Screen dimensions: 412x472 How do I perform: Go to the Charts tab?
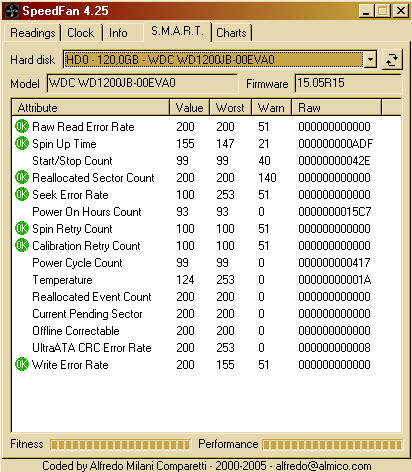pos(231,33)
